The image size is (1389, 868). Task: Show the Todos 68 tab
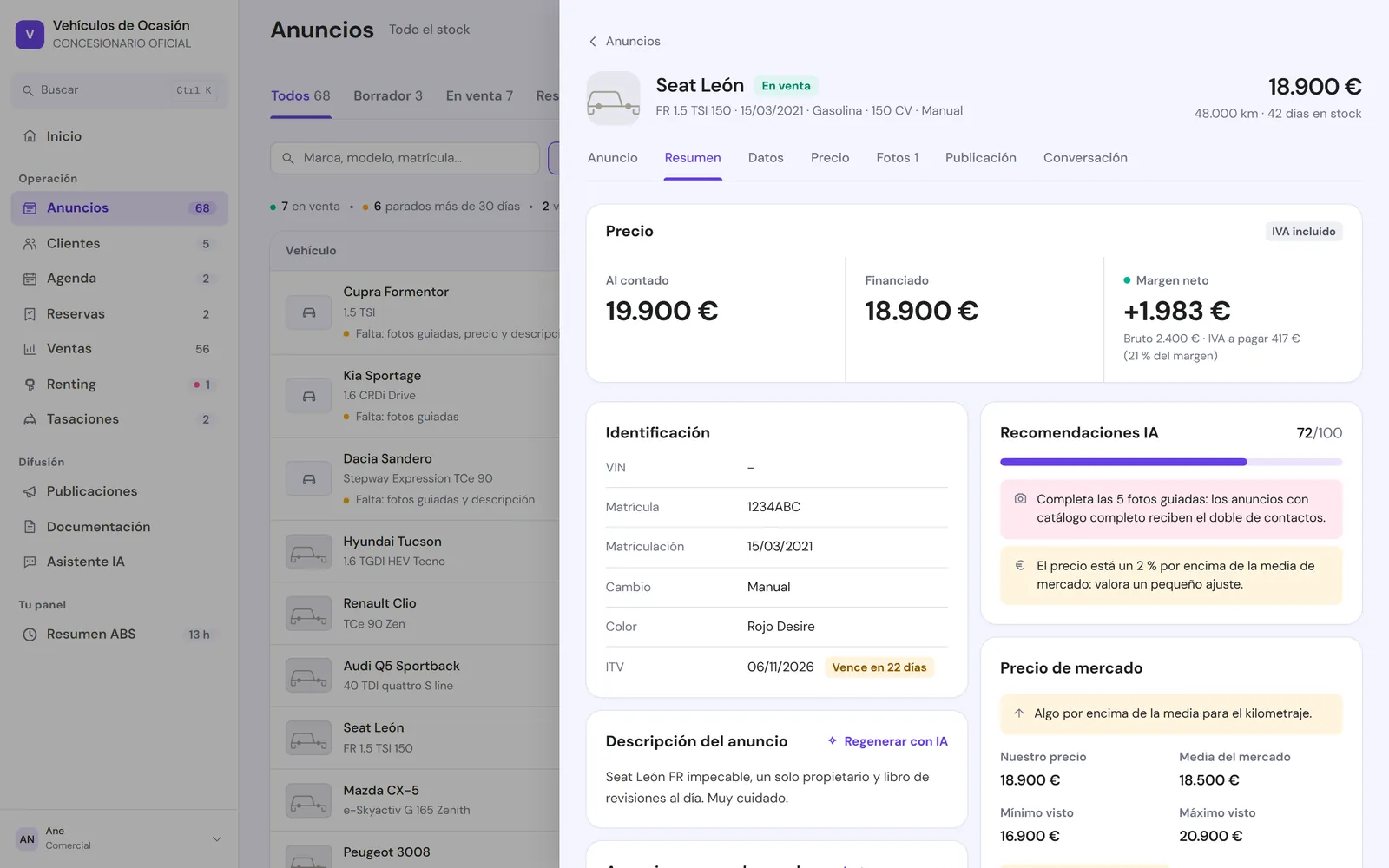(300, 96)
